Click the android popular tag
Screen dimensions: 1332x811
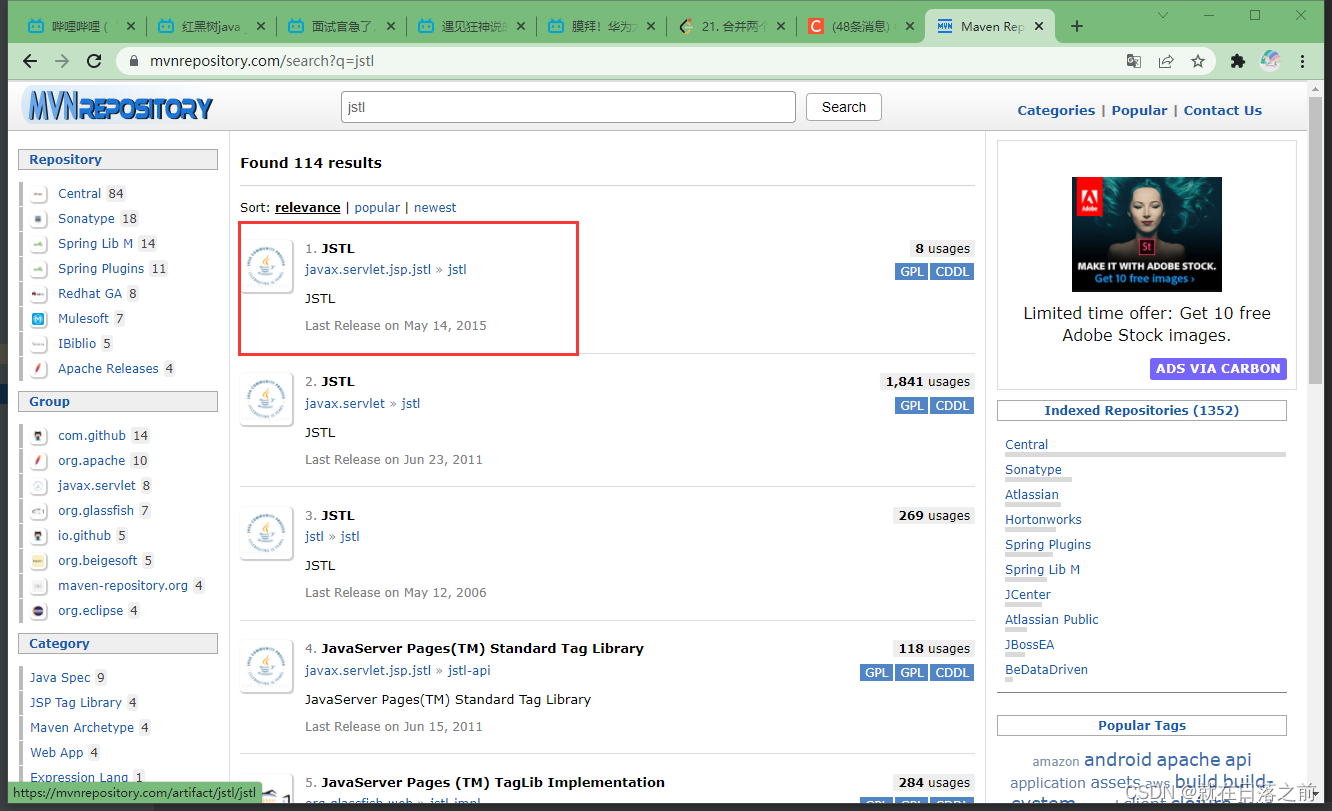pyautogui.click(x=1117, y=760)
